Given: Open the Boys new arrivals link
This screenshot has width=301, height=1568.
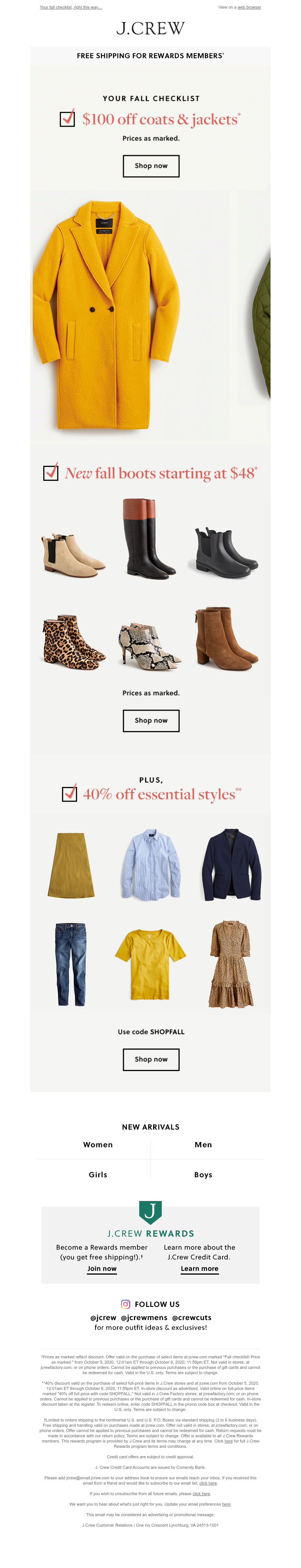Looking at the screenshot, I should [203, 1175].
